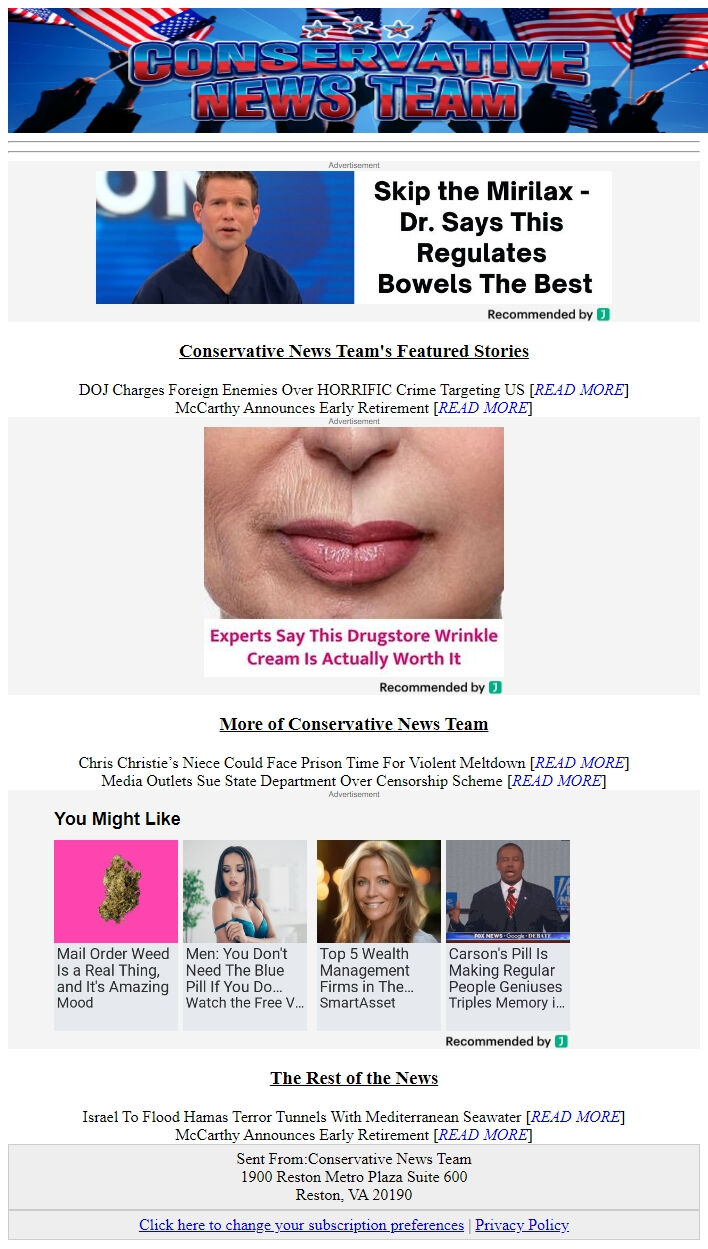Open the Mail Order Weed ad thumbnail
708x1249 pixels.
tap(116, 891)
